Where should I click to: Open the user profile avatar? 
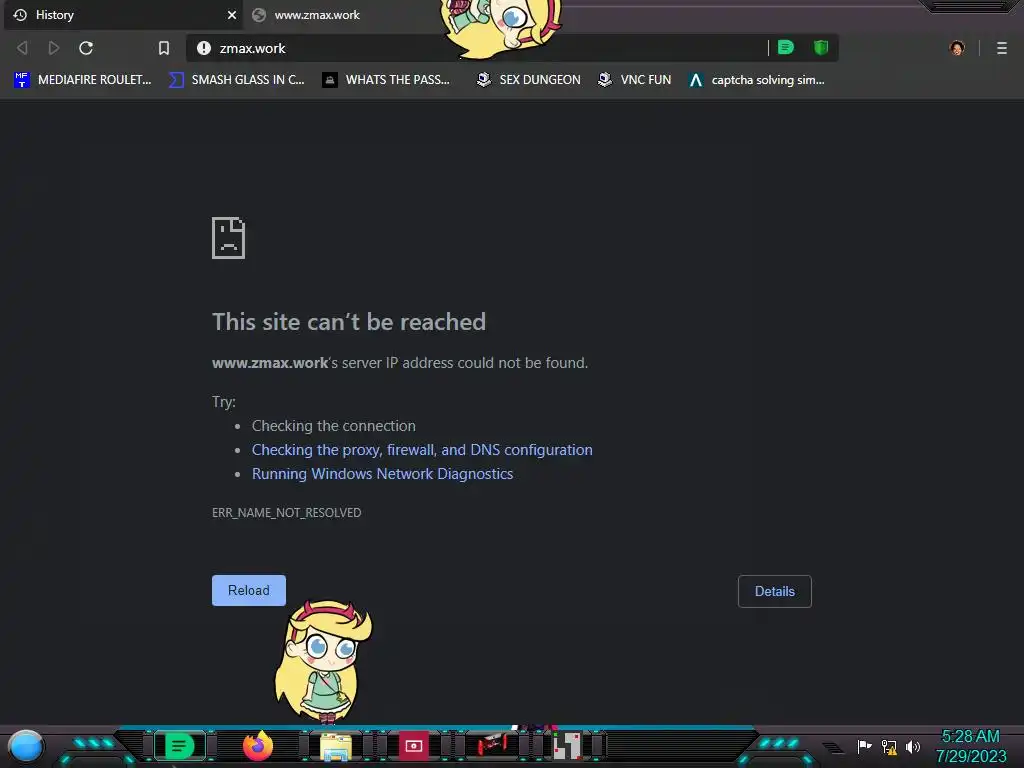[957, 48]
